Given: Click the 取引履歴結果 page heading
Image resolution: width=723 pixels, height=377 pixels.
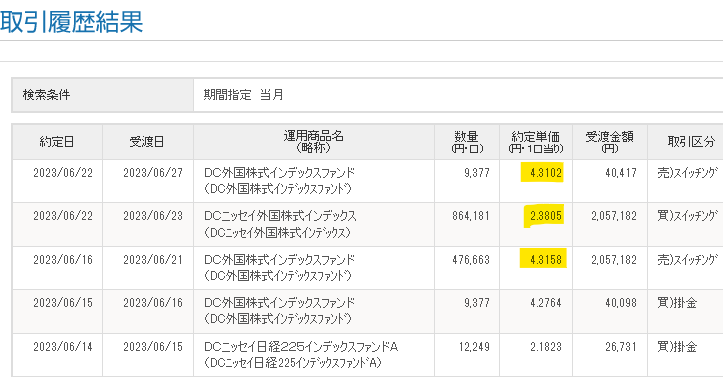Looking at the screenshot, I should [x=71, y=22].
